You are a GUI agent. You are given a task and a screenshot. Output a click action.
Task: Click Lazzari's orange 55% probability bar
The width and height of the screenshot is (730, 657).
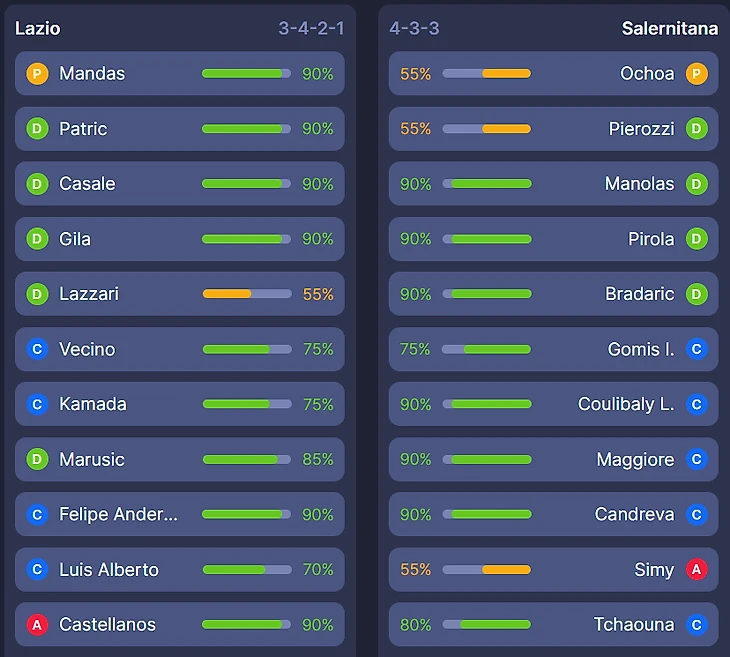point(247,294)
